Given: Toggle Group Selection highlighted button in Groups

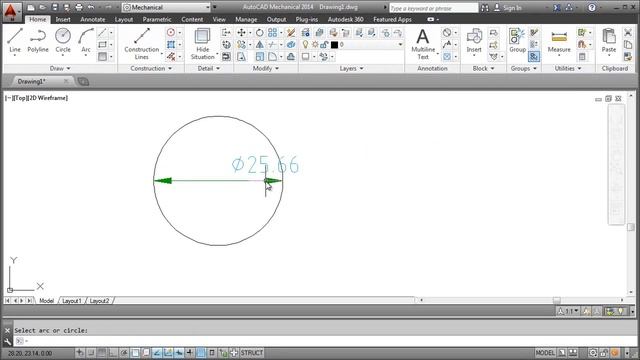Looking at the screenshot, I should tap(533, 56).
